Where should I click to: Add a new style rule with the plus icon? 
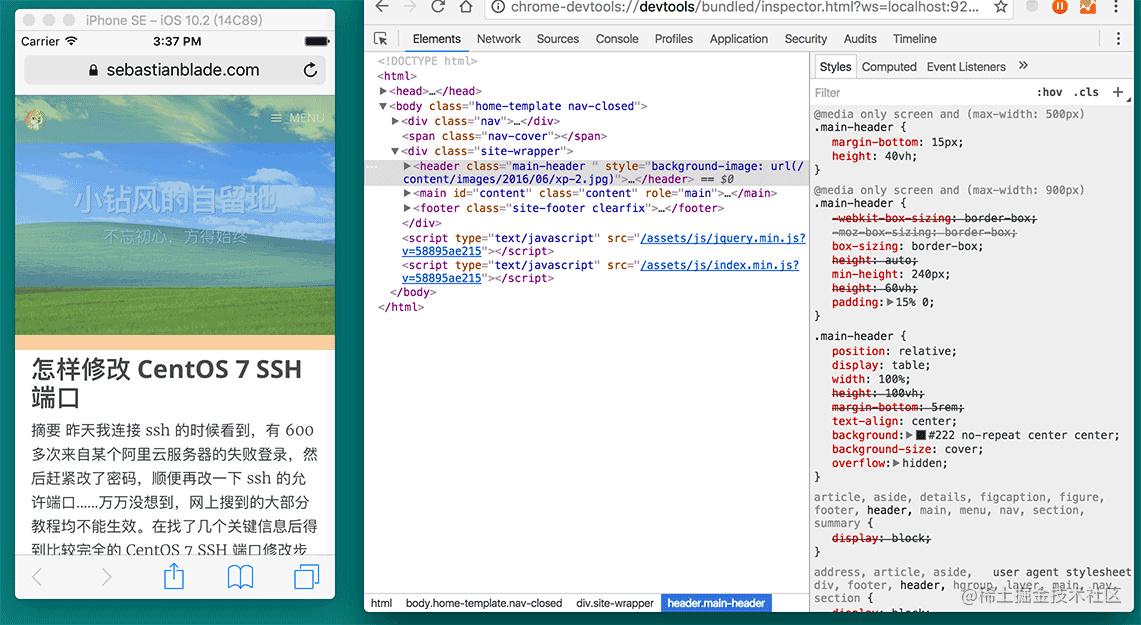[1118, 92]
